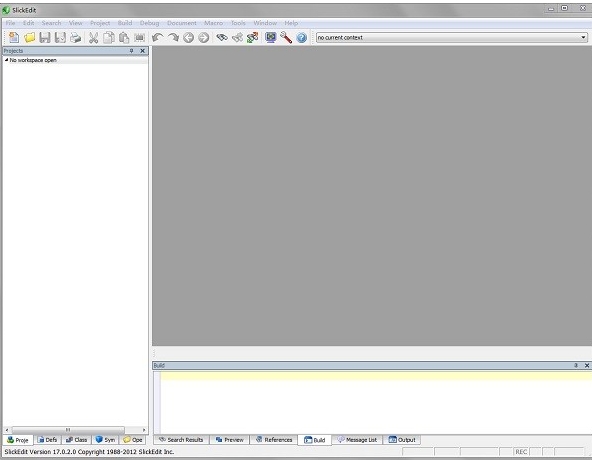Close the Build panel

(x=587, y=365)
